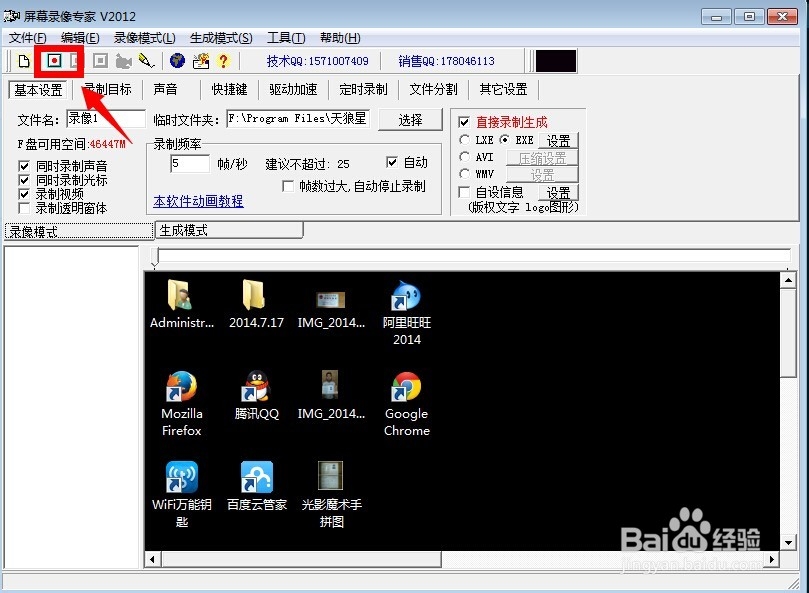Screen dimensions: 809x593
Task: Open the 录像模式(L) menu
Action: 144,38
